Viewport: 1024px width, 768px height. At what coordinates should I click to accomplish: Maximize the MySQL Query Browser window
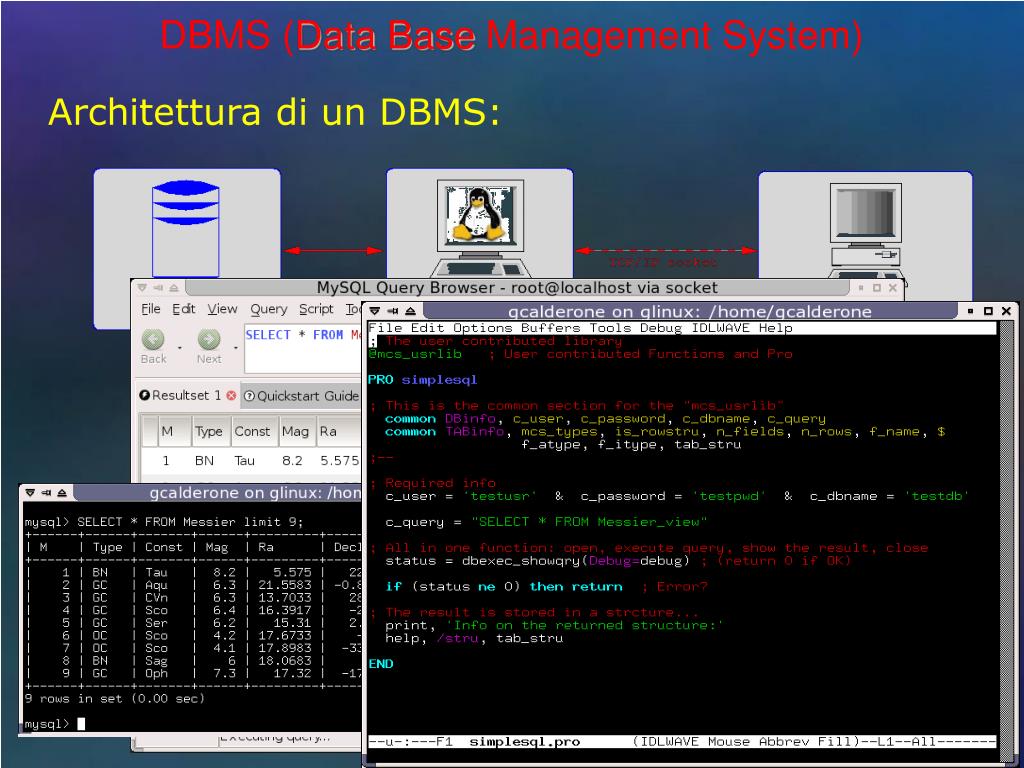tap(877, 287)
